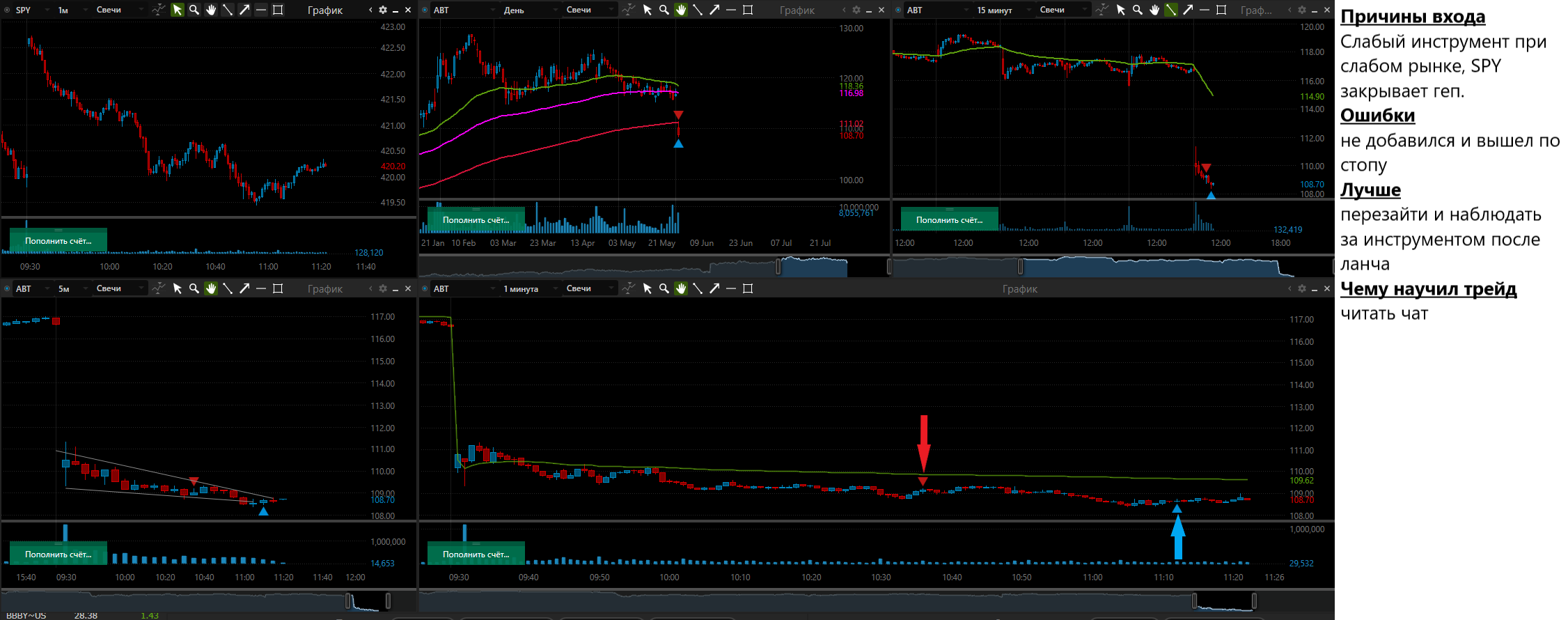Open settings gear of the SPY chart
This screenshot has width=1568, height=620.
[x=382, y=10]
